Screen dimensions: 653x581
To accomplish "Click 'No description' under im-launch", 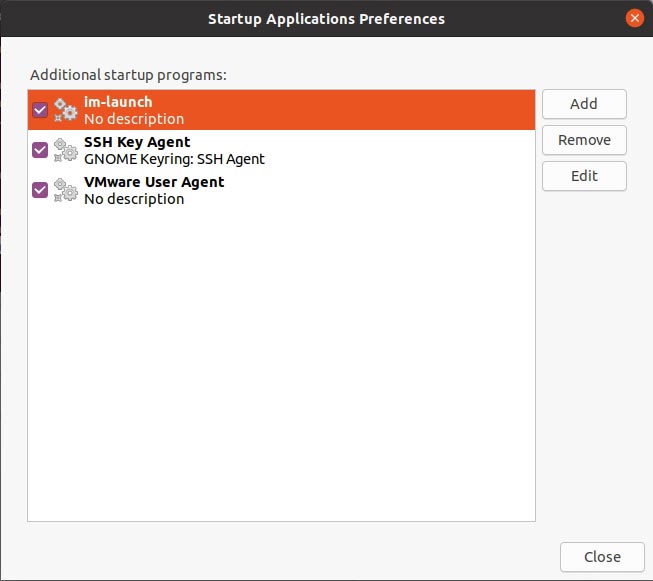I will [134, 119].
